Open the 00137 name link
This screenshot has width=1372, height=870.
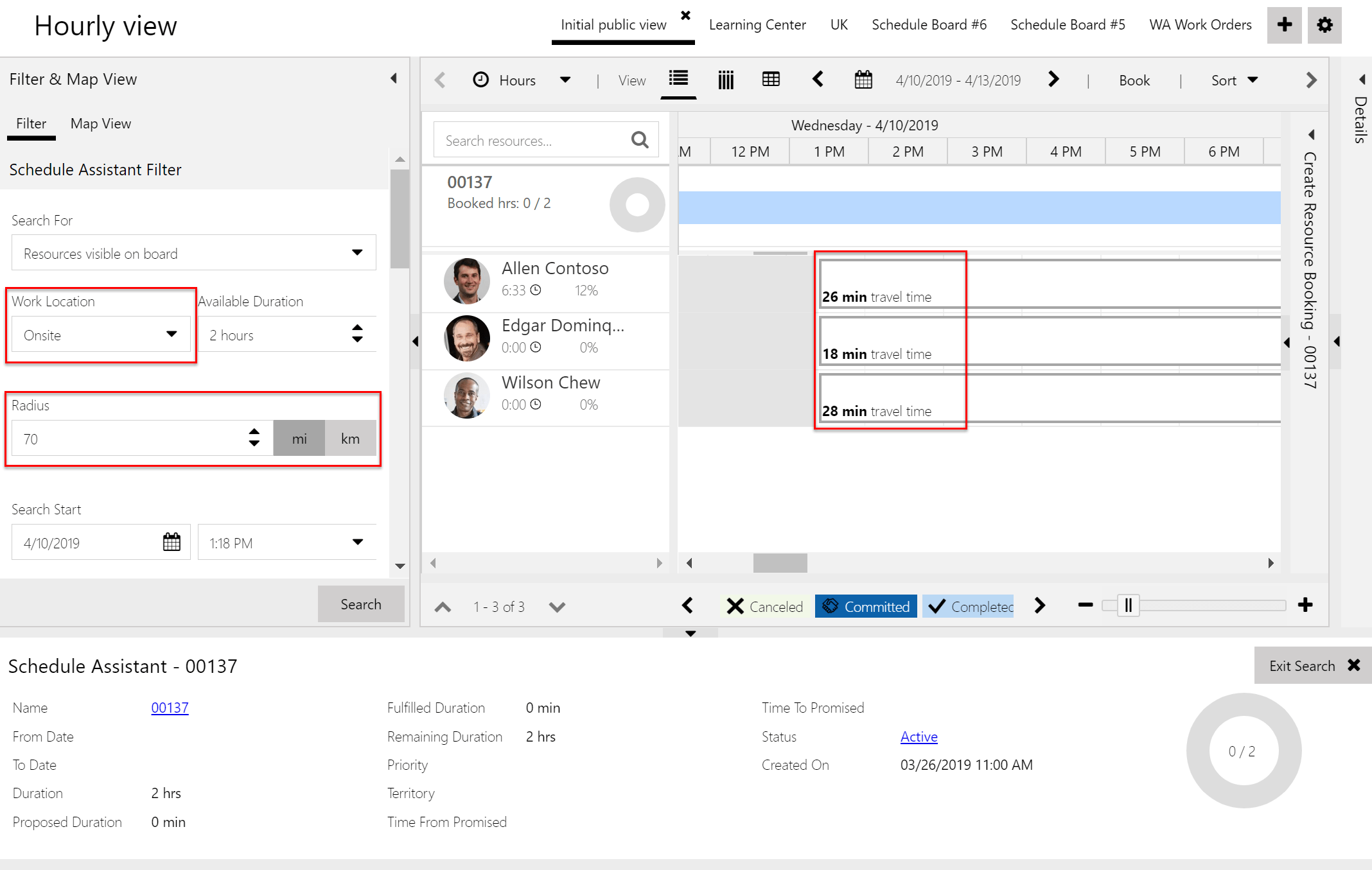(170, 708)
